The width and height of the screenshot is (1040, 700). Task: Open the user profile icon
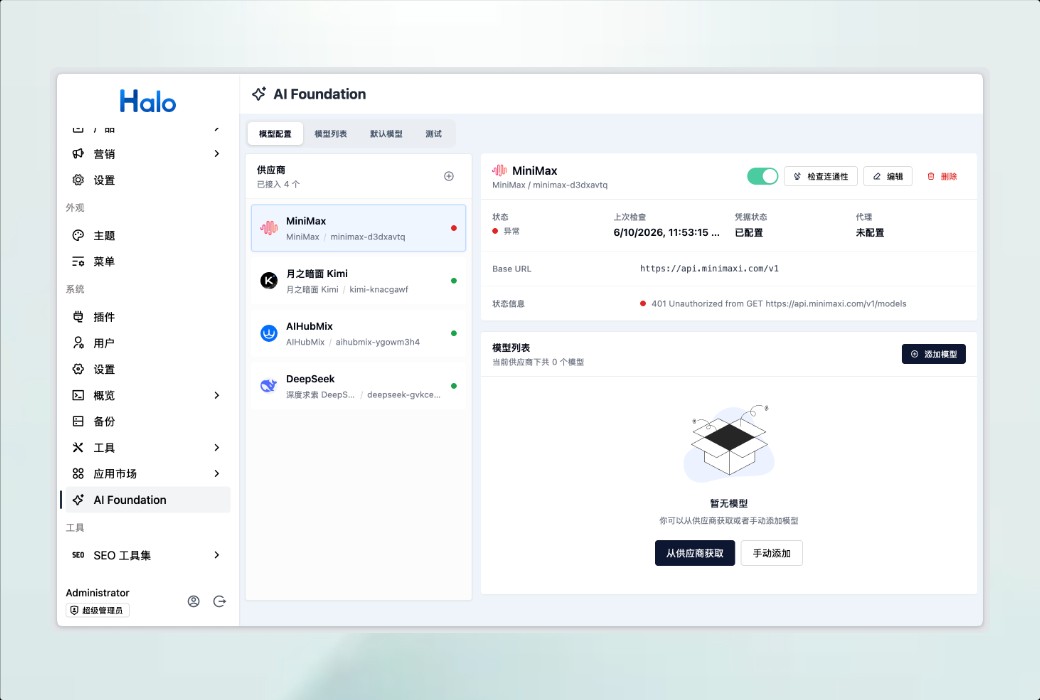194,601
